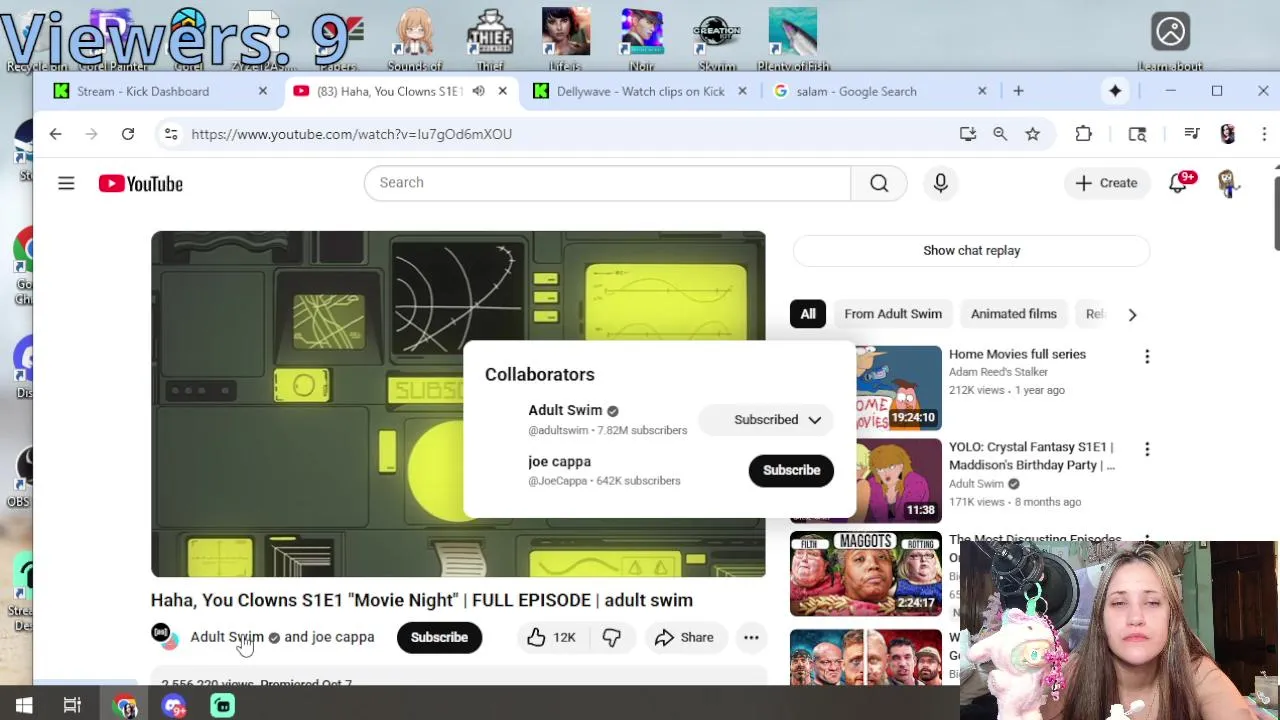Open Thief desktop shortcut
The image size is (1280, 720).
490,40
